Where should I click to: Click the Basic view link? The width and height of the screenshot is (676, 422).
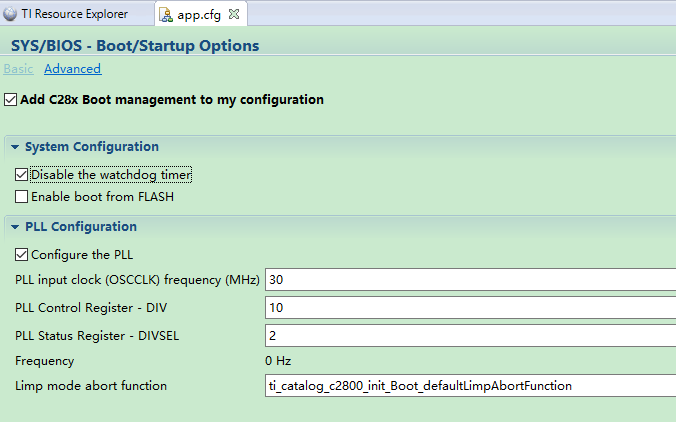pyautogui.click(x=18, y=69)
